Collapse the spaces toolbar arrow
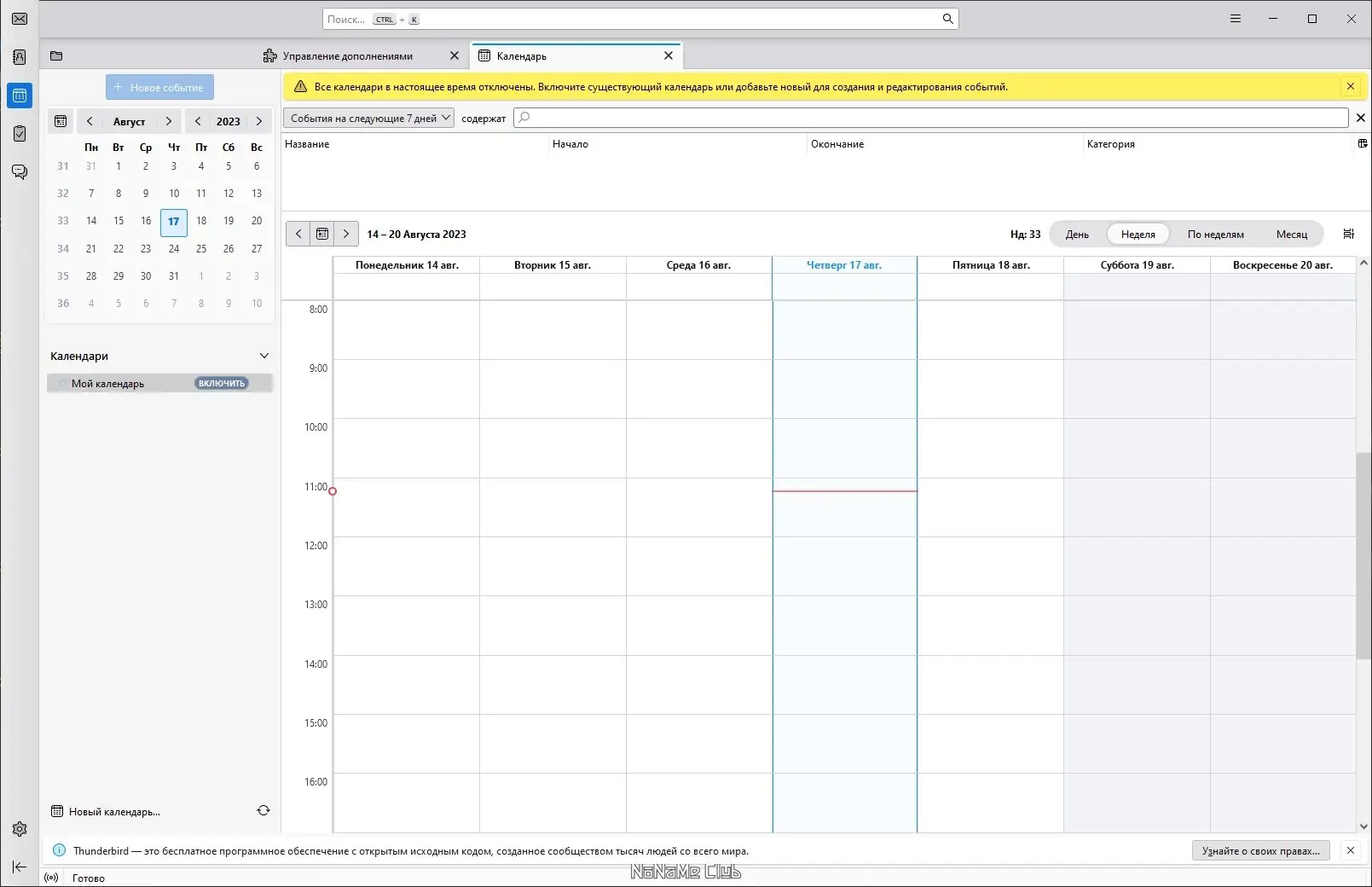This screenshot has width=1372, height=887. pyautogui.click(x=20, y=867)
